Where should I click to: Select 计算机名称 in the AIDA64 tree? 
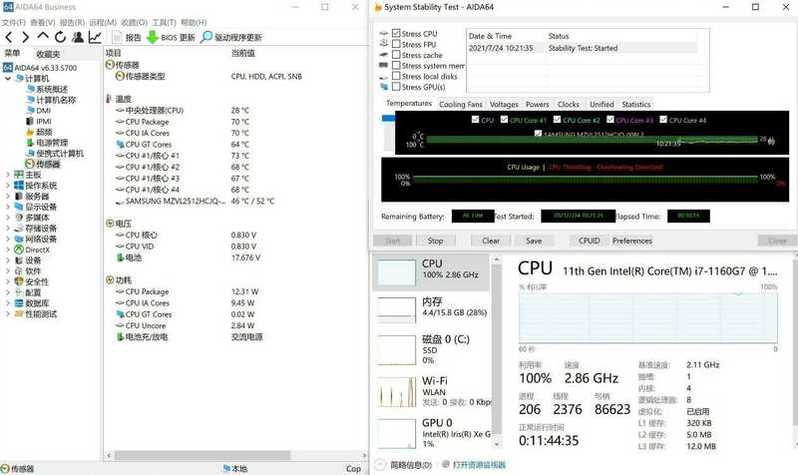pyautogui.click(x=51, y=100)
